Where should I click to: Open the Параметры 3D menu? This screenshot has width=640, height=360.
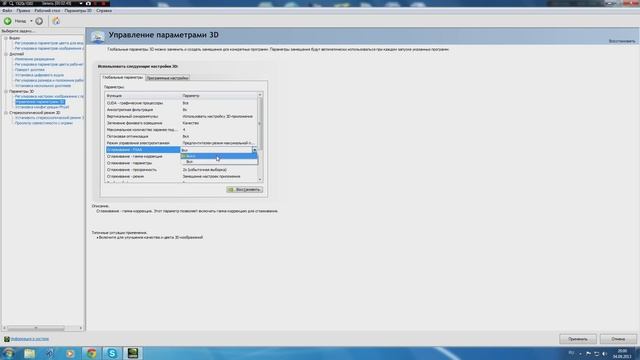78,11
